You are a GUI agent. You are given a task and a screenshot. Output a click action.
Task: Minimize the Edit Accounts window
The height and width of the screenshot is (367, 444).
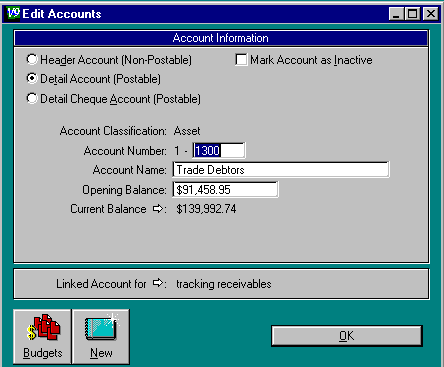tap(396, 14)
